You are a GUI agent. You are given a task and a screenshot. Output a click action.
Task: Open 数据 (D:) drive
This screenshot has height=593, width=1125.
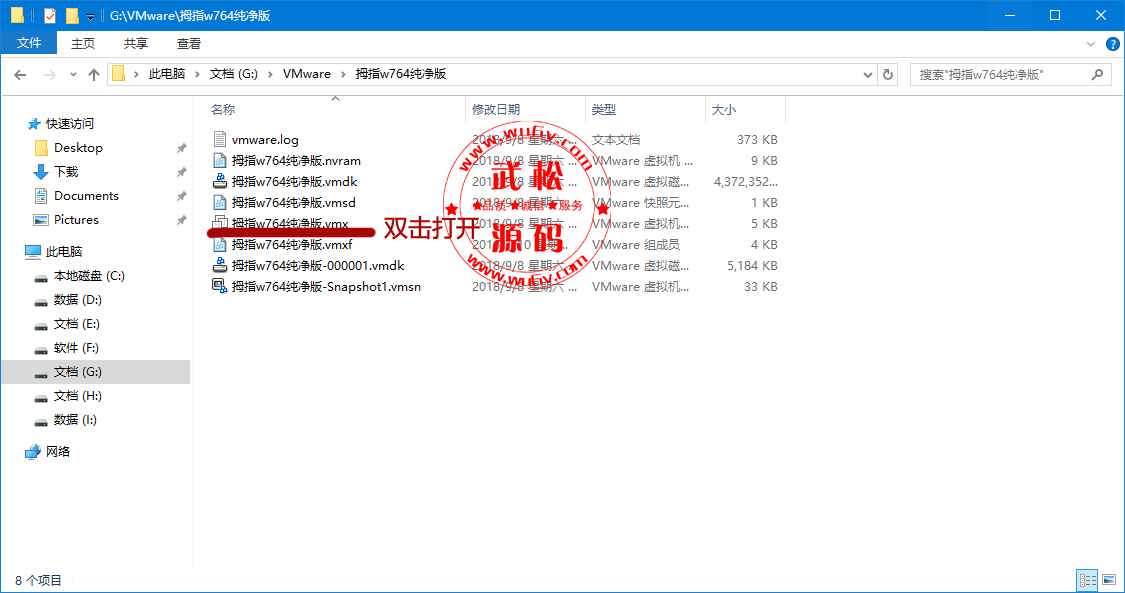78,300
